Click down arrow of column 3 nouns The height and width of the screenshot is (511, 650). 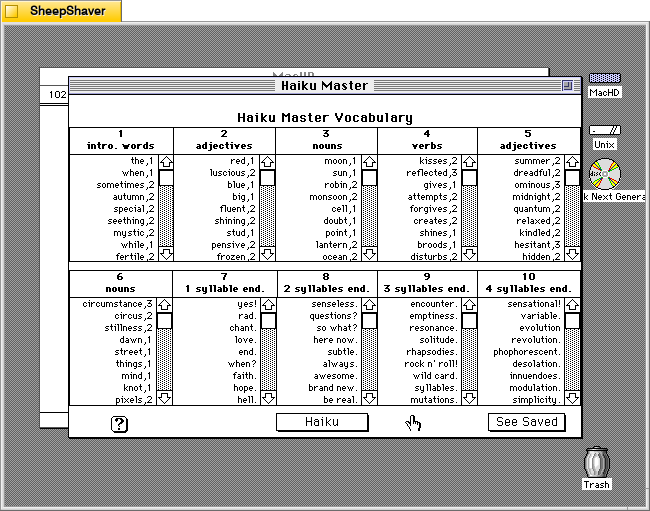[x=369, y=254]
